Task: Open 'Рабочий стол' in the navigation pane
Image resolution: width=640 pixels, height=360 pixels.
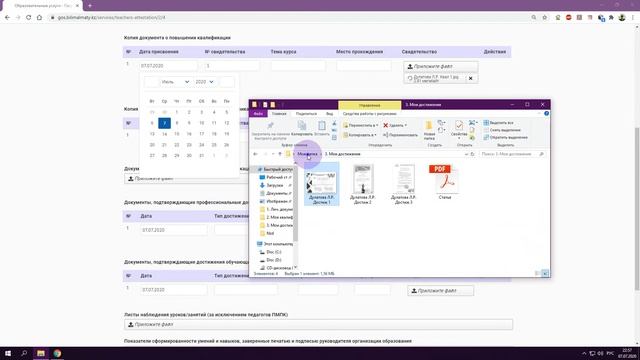Action: point(276,177)
